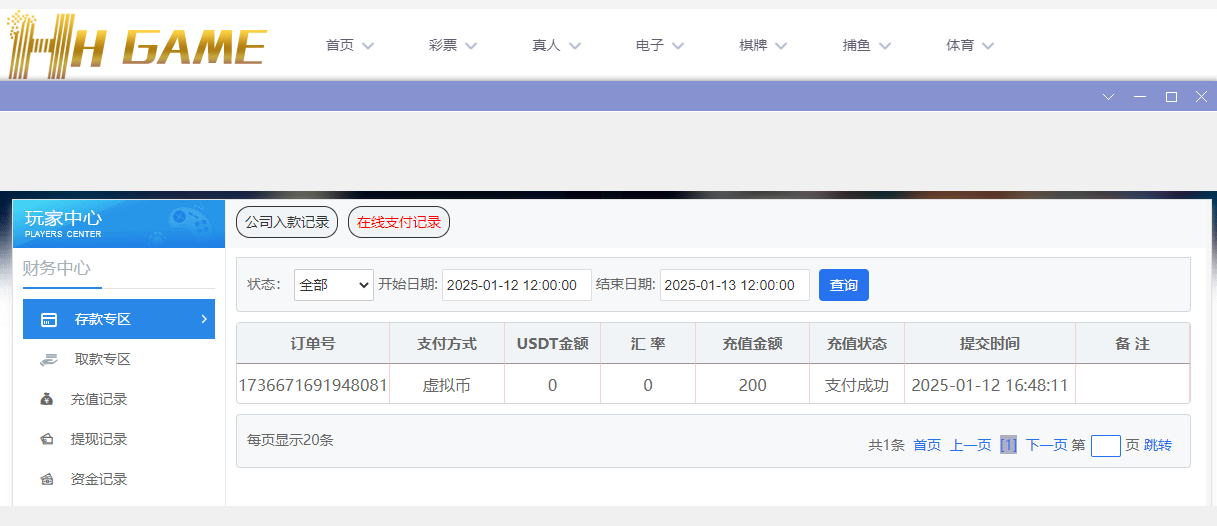Viewport: 1217px width, 526px height.
Task: Click the page number jump input box
Action: click(1105, 446)
